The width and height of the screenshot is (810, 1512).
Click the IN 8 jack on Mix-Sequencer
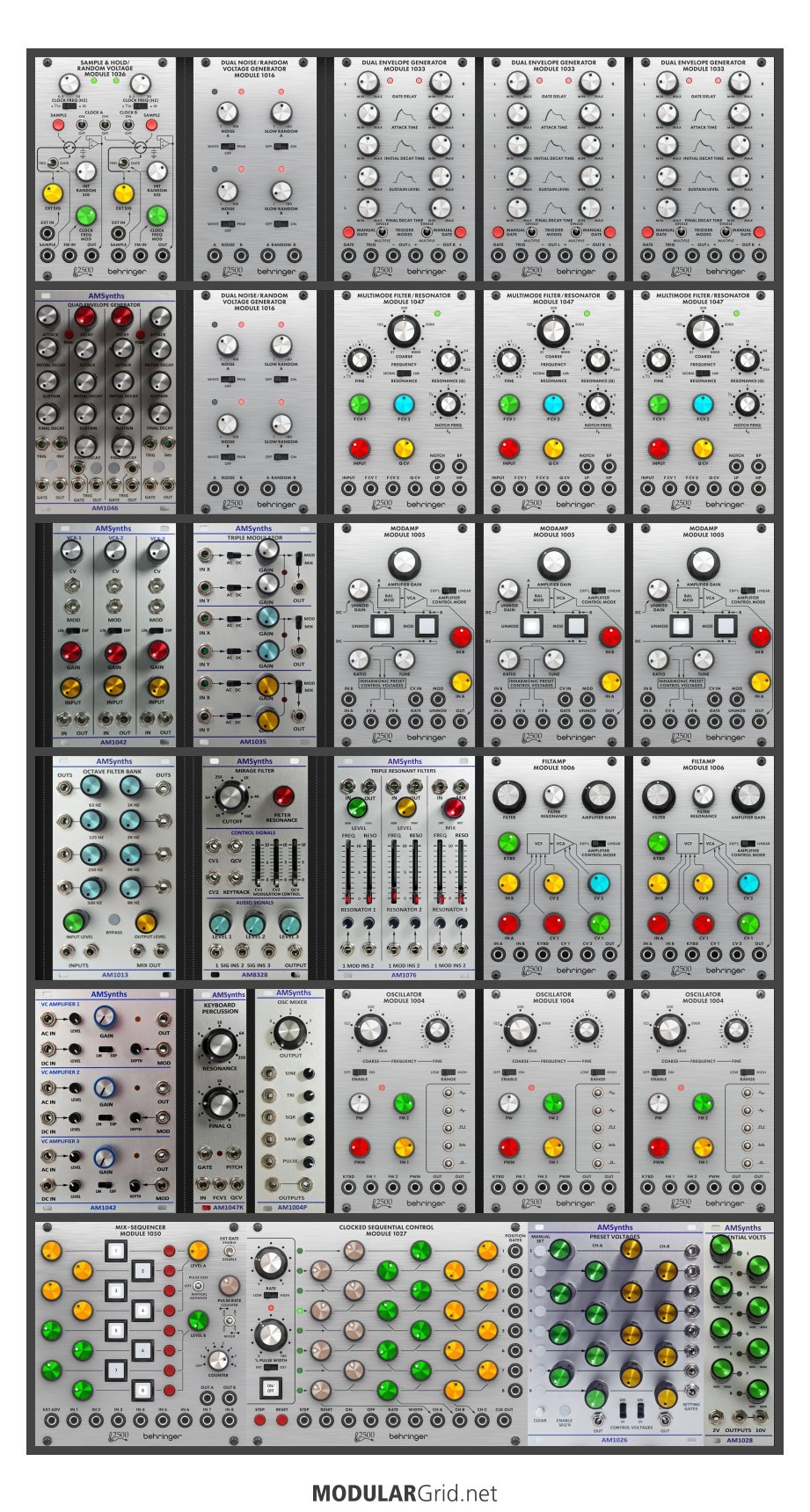[x=229, y=1421]
